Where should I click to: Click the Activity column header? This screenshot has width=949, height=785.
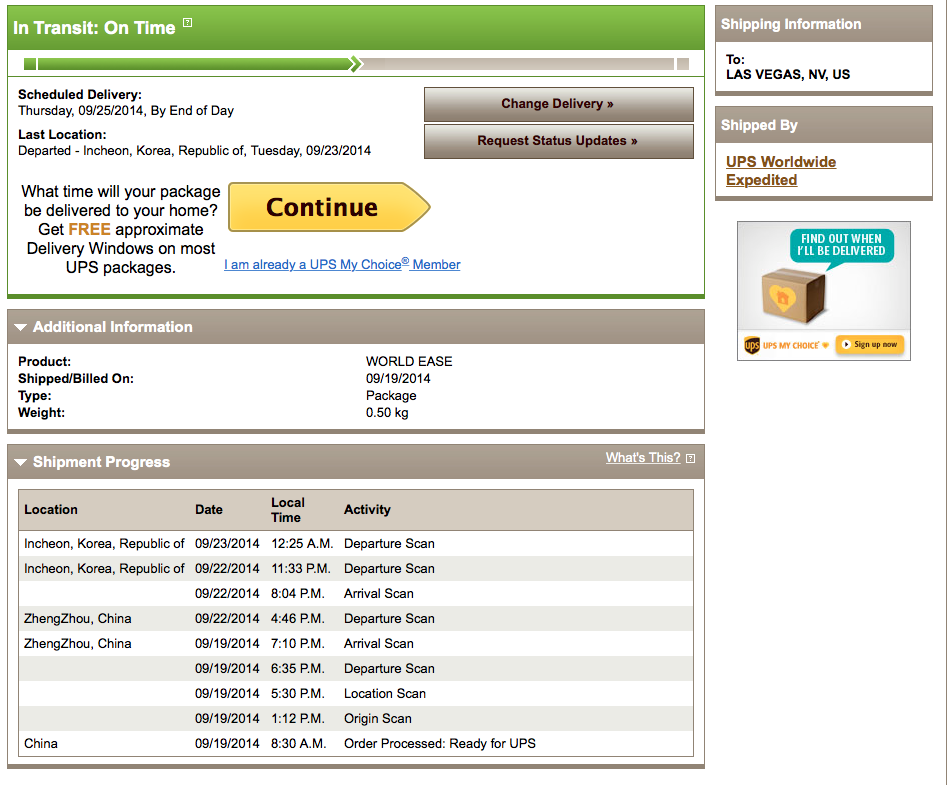[367, 510]
